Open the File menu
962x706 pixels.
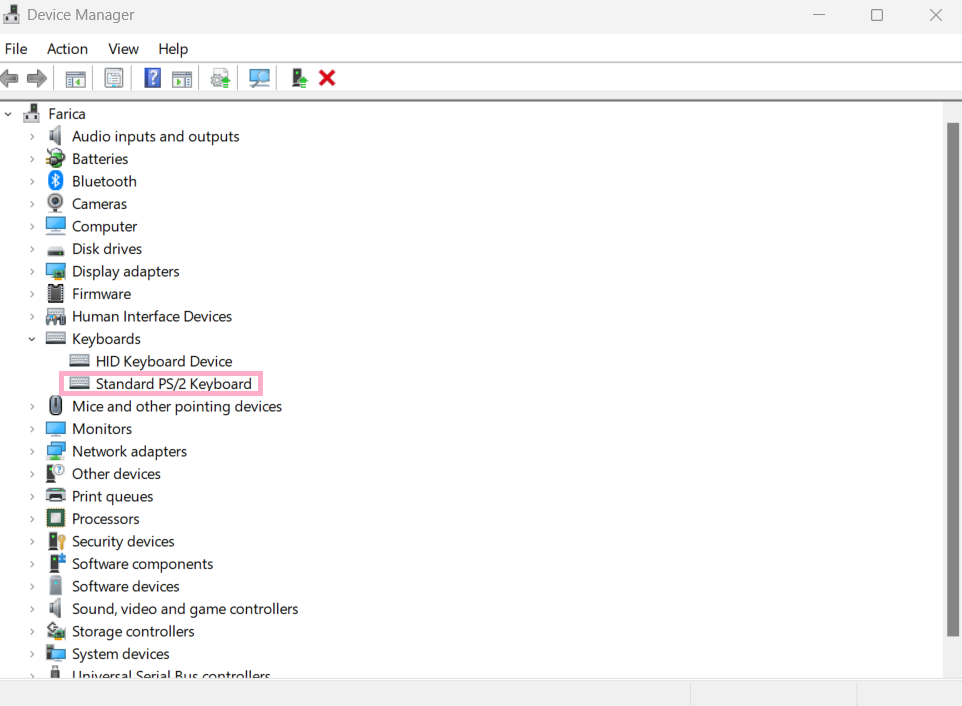16,49
